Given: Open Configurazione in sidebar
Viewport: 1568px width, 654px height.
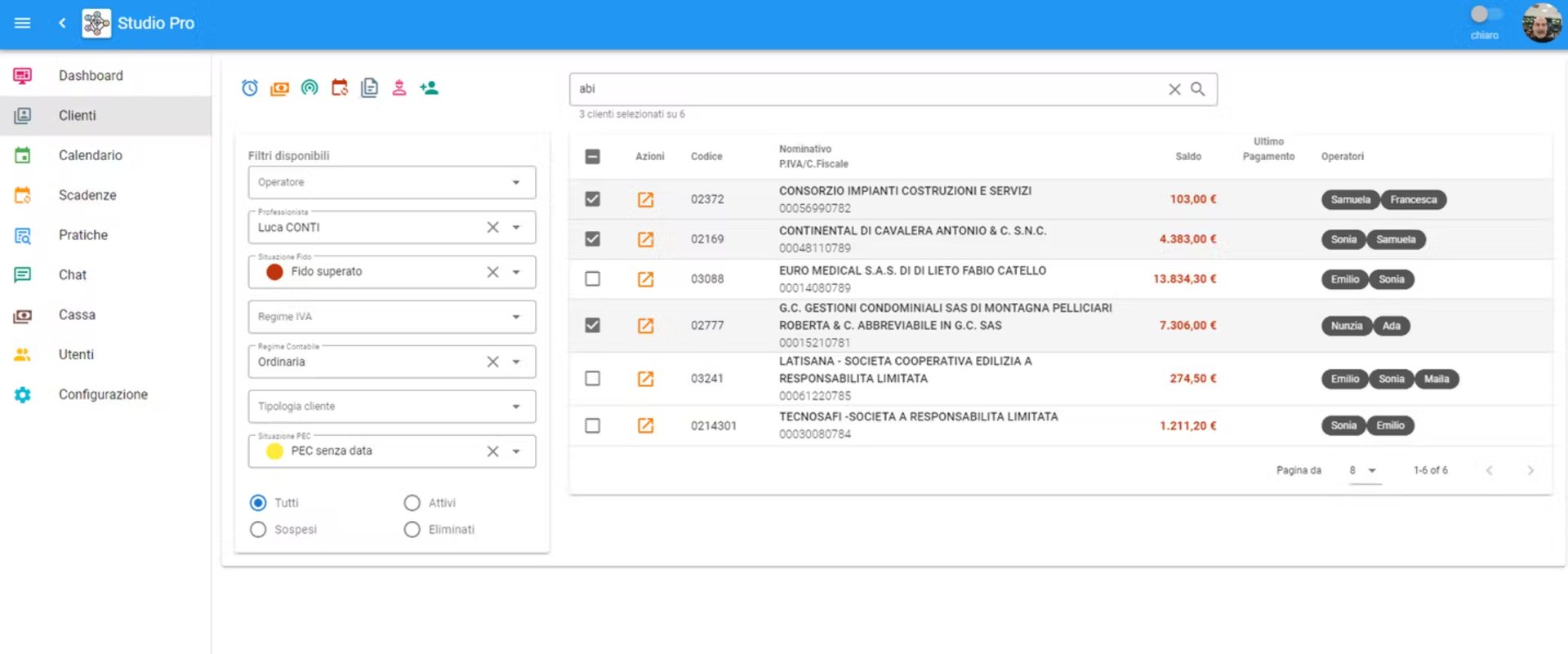Looking at the screenshot, I should click(x=105, y=394).
